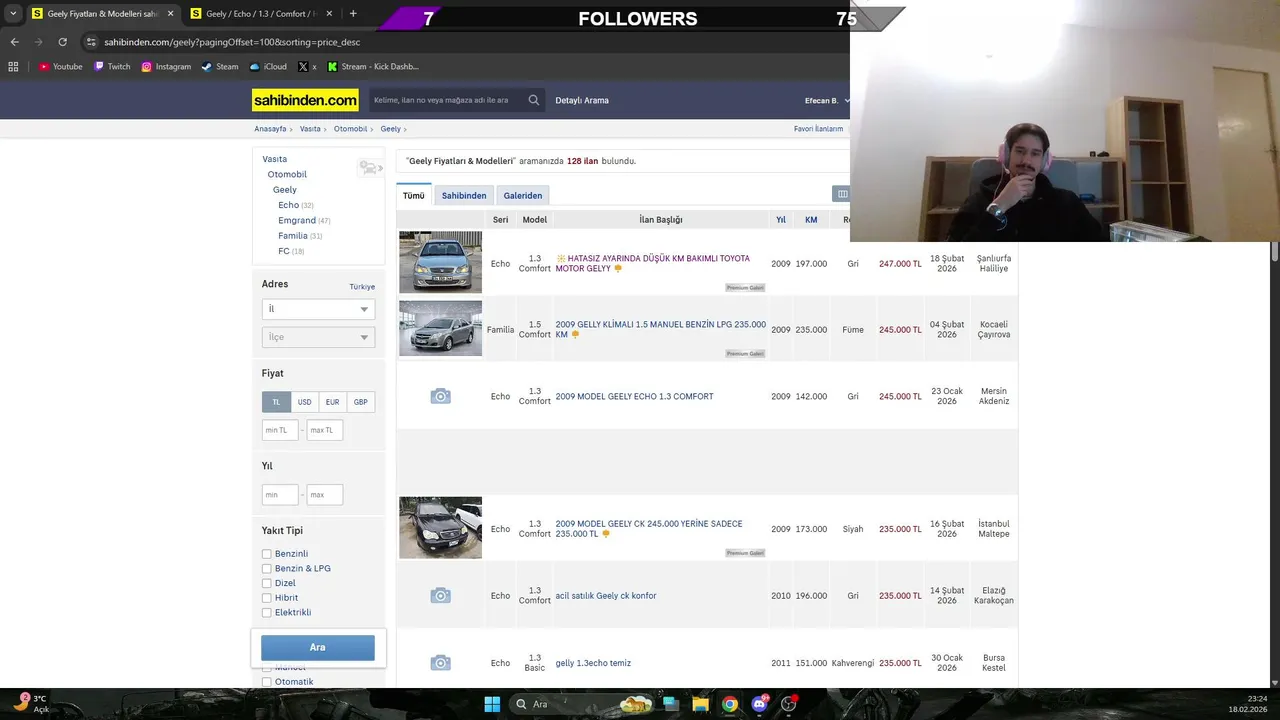Open 2009 MODEL GEELY ECHO 1.3 COMFORT listing
The width and height of the screenshot is (1280, 720).
[634, 397]
